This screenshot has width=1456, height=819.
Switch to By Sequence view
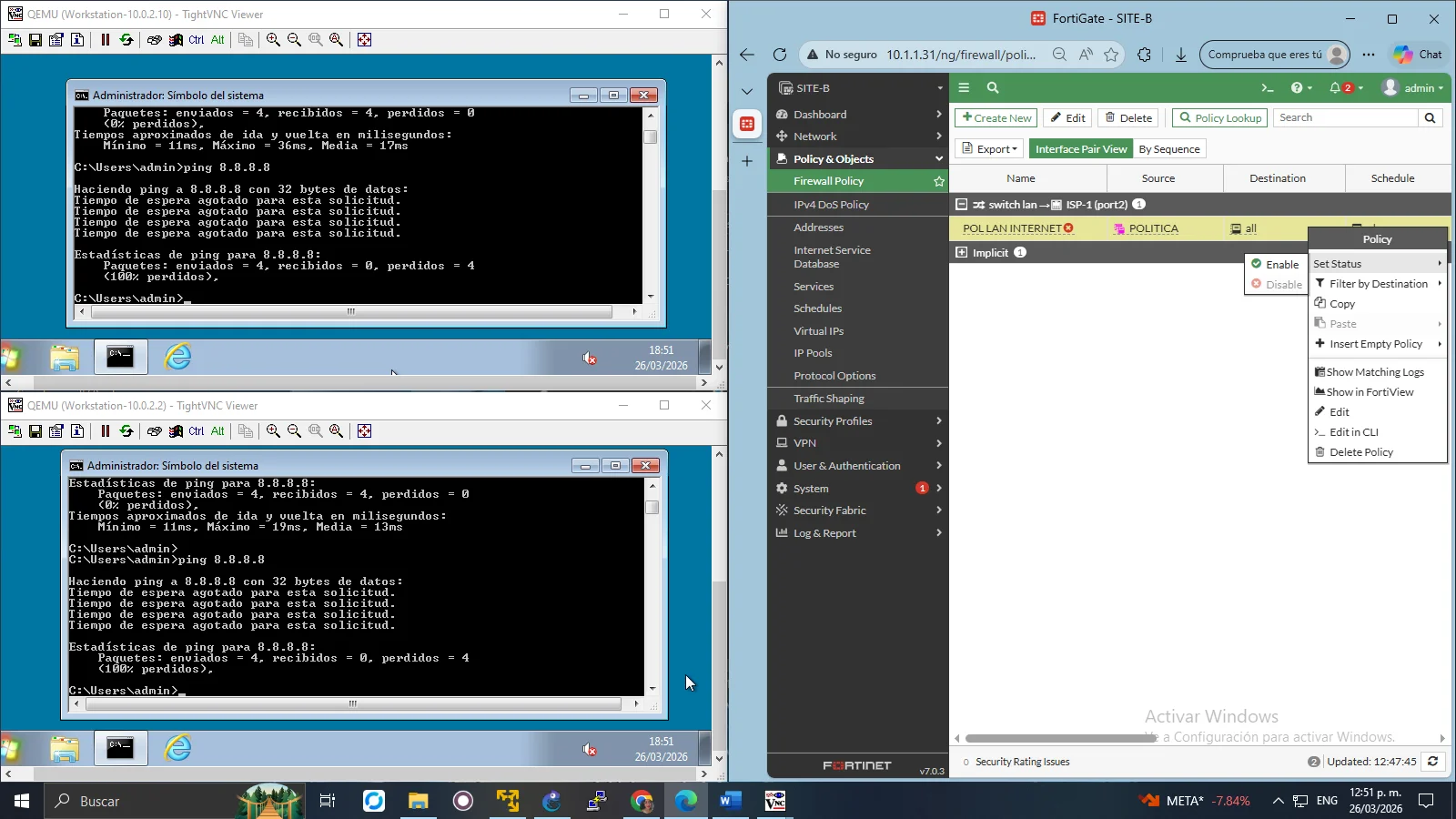tap(1169, 149)
